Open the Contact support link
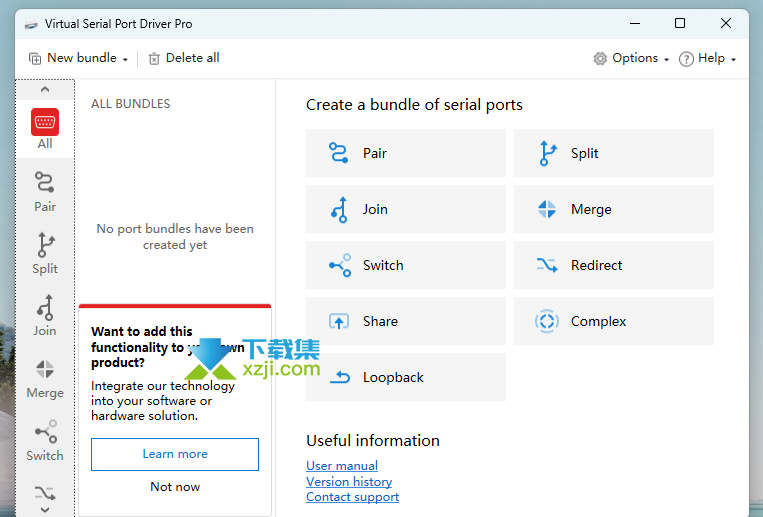The image size is (763, 517). coord(352,497)
